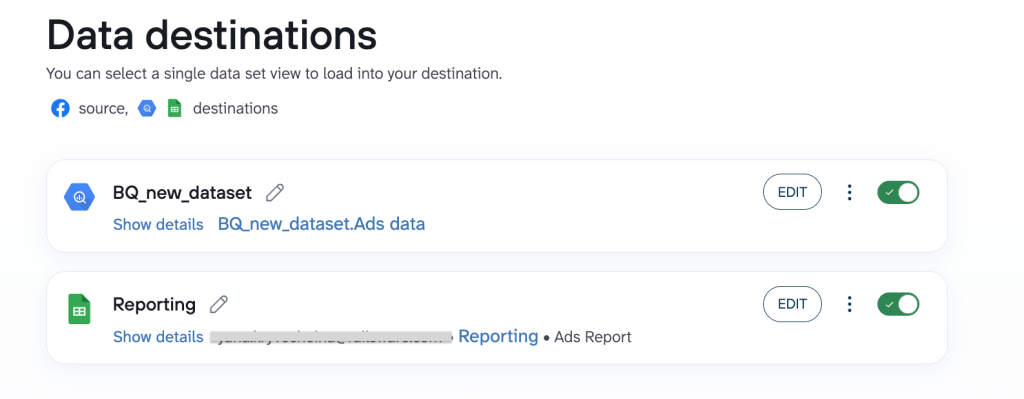This screenshot has height=399, width=1024.
Task: Open the three-dot menu for BQ_new_dataset
Action: tap(849, 192)
